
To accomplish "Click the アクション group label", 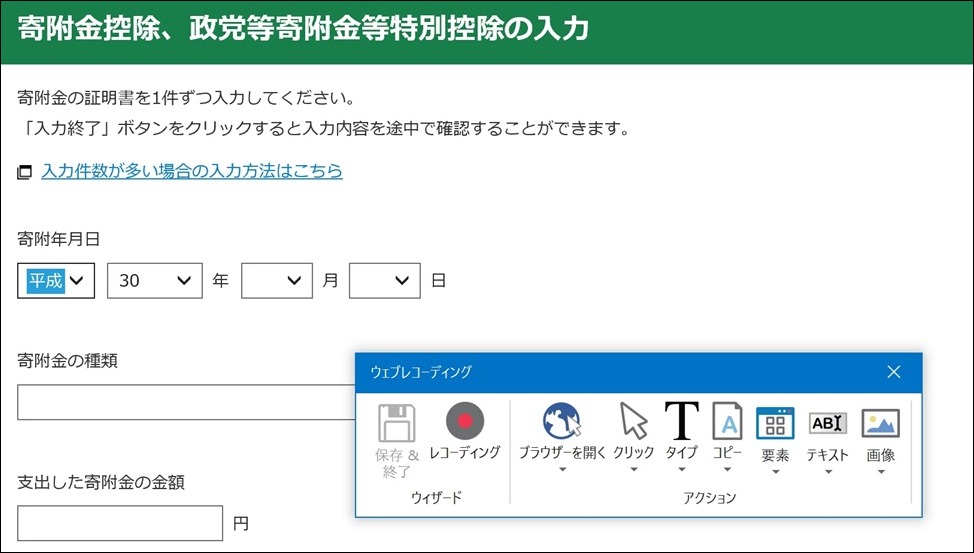I will pyautogui.click(x=710, y=498).
